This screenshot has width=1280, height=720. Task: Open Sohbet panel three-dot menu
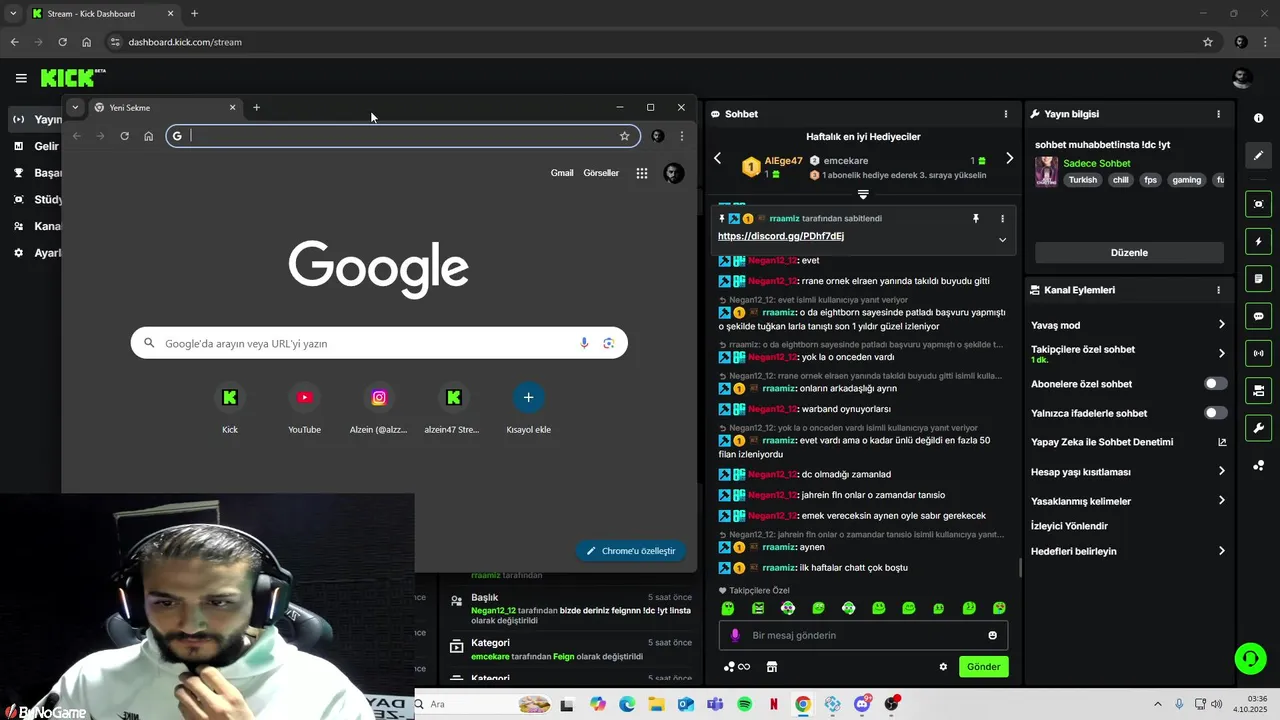[1006, 114]
